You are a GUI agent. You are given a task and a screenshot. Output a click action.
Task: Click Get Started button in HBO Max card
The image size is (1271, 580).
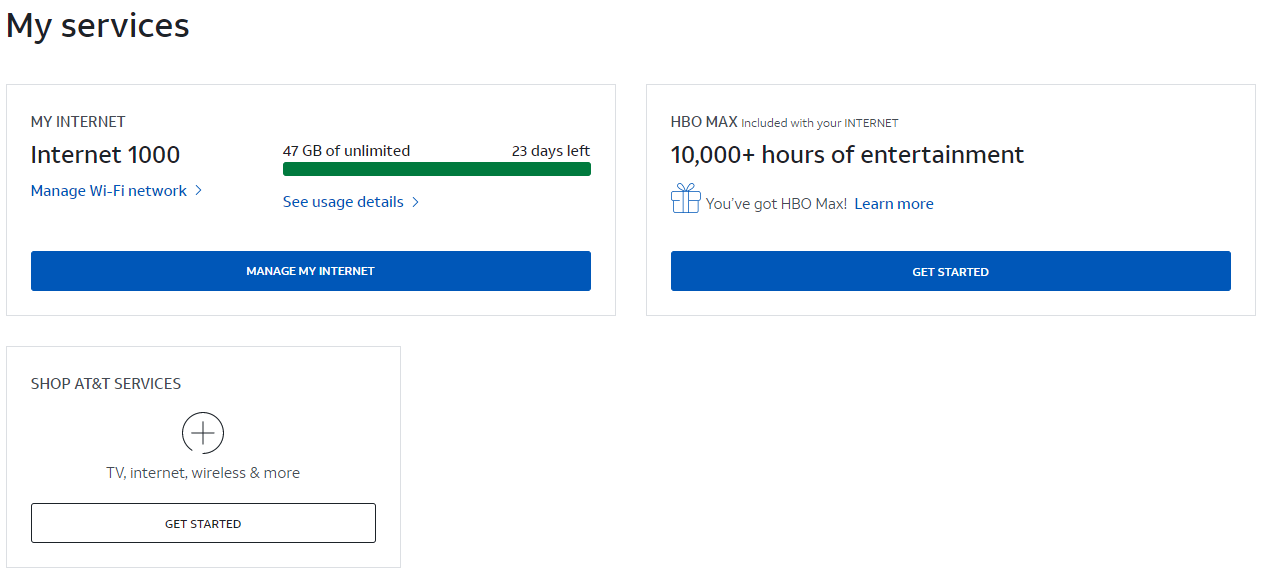coord(951,271)
